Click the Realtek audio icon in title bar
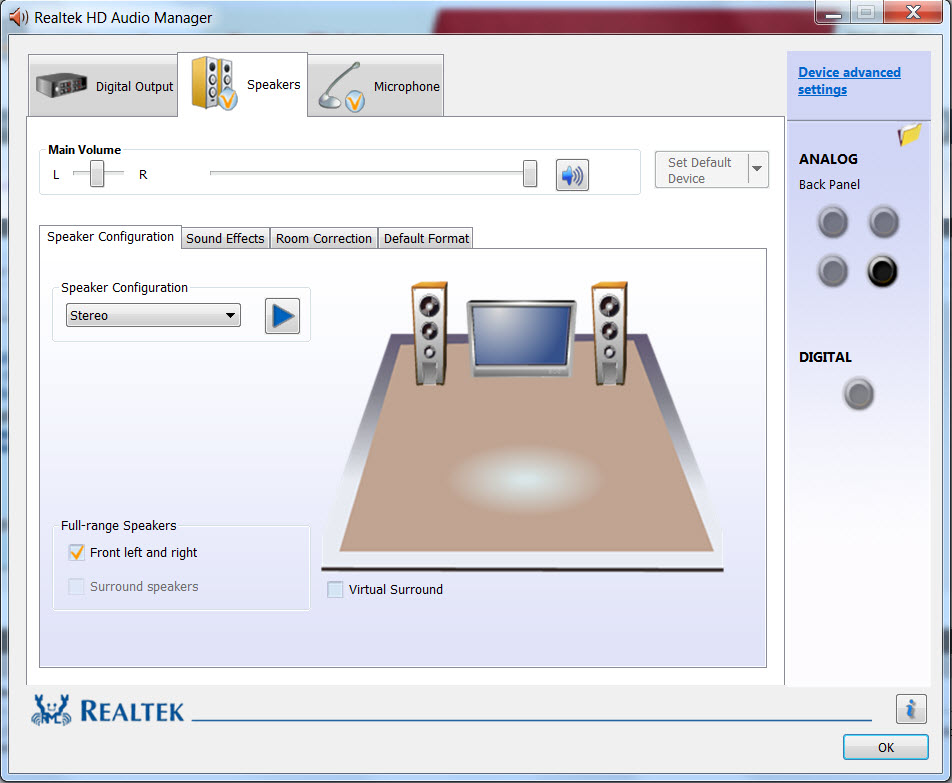 [18, 18]
